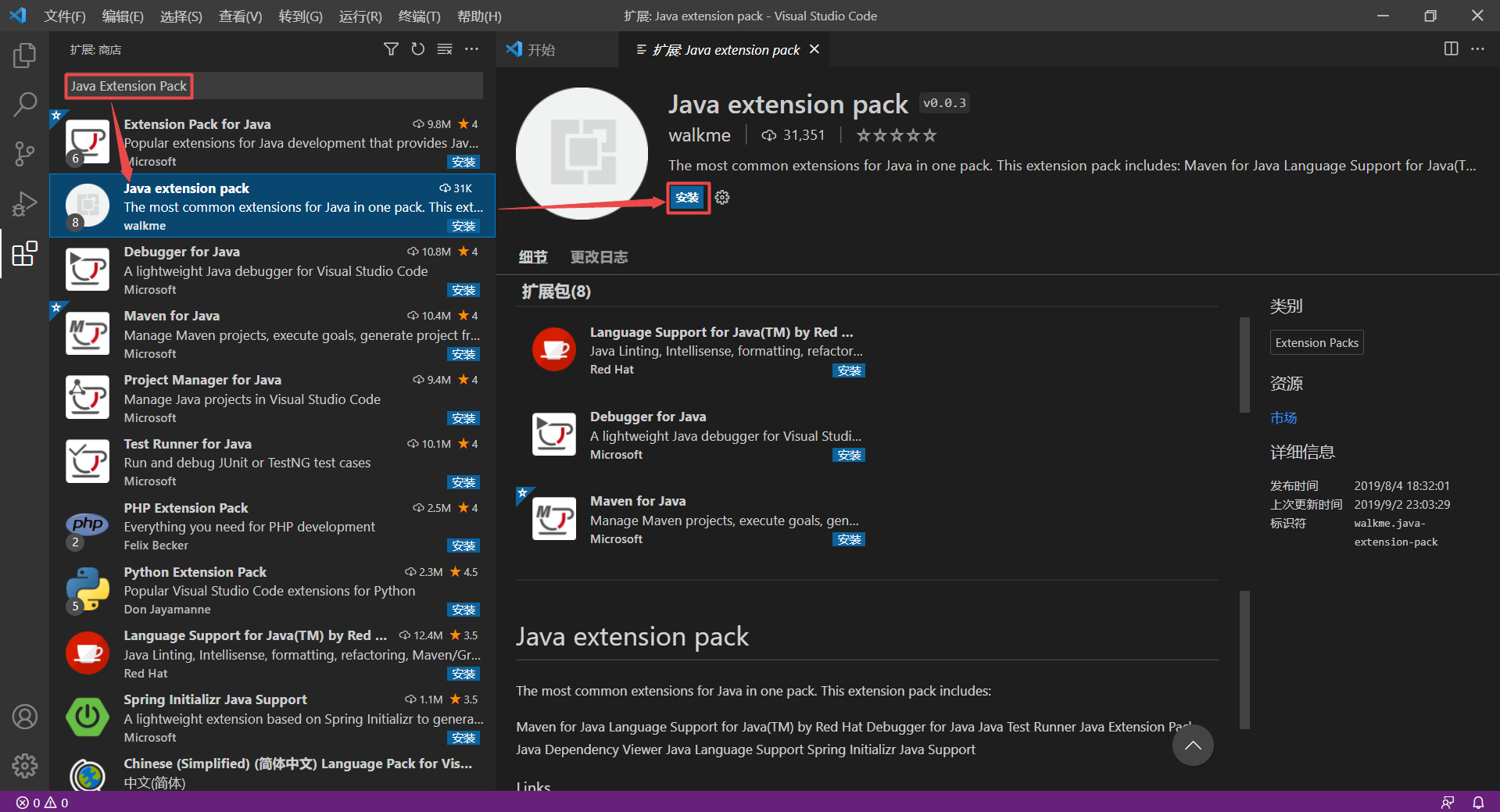Screen dimensions: 1500x812
Task: Close the Java extension pack tab
Action: pyautogui.click(x=814, y=49)
